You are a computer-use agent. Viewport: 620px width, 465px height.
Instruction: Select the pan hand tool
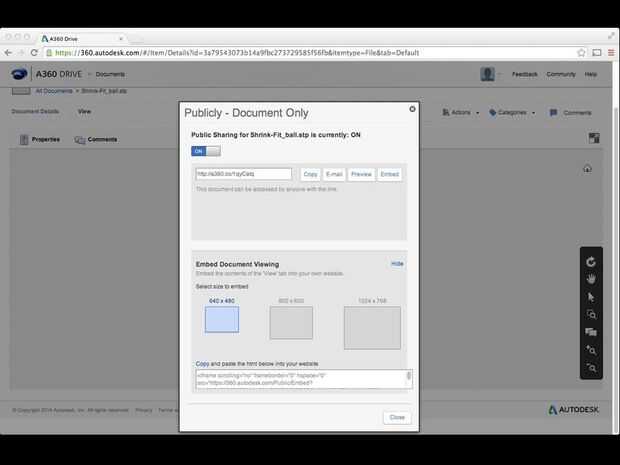(591, 279)
